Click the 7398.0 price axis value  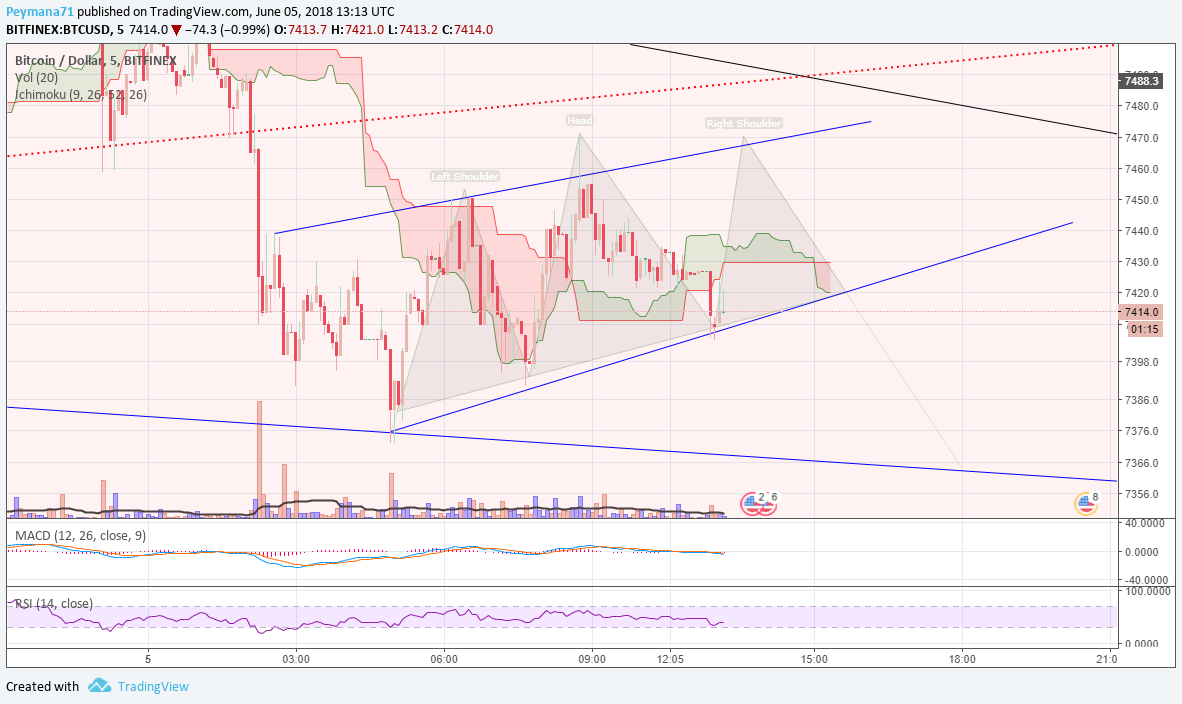[1141, 363]
